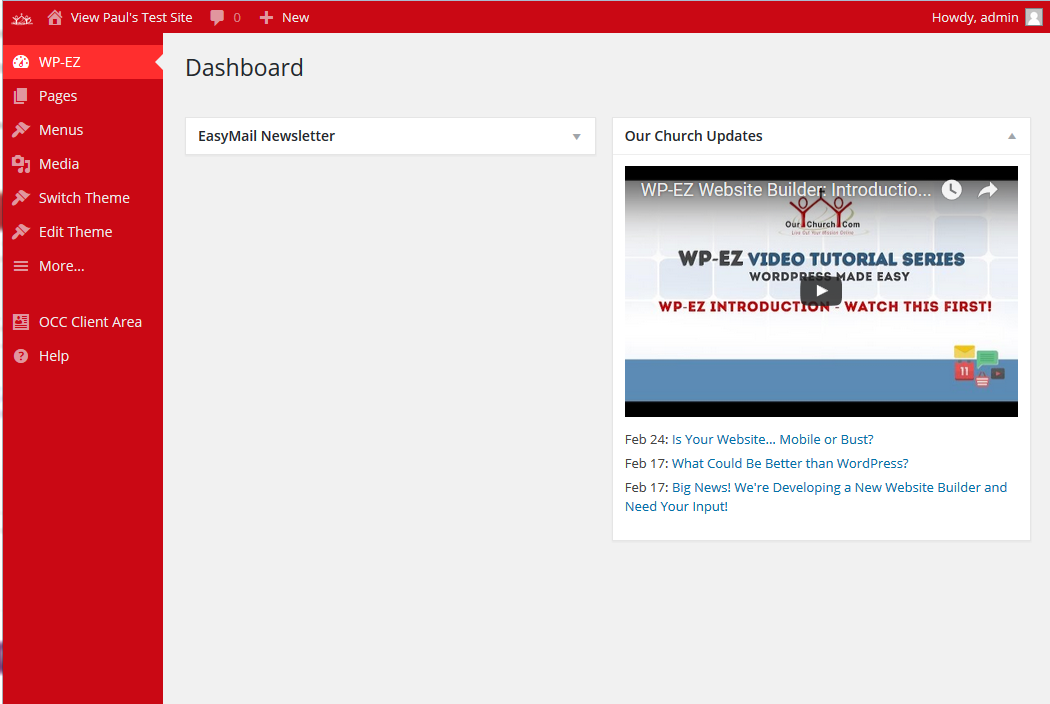Click the Feb 24: date text
Image resolution: width=1050 pixels, height=704 pixels.
pos(646,439)
